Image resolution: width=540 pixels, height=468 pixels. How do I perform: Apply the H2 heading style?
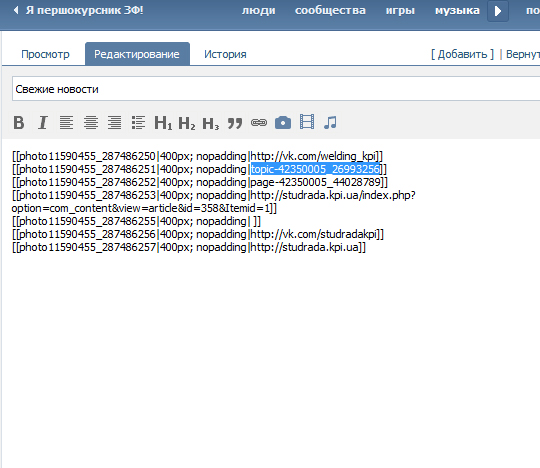187,123
